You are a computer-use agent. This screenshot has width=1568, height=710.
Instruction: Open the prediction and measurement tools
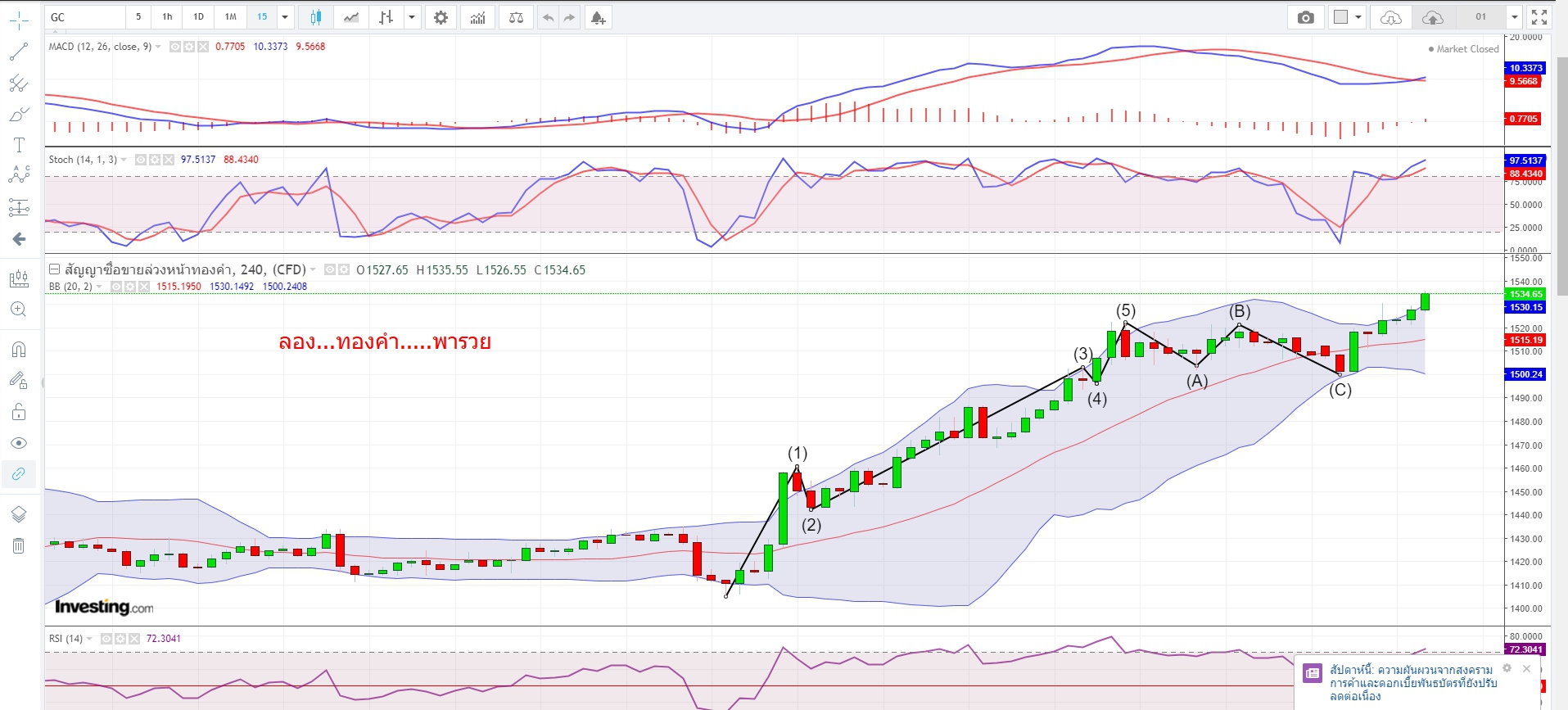click(19, 208)
